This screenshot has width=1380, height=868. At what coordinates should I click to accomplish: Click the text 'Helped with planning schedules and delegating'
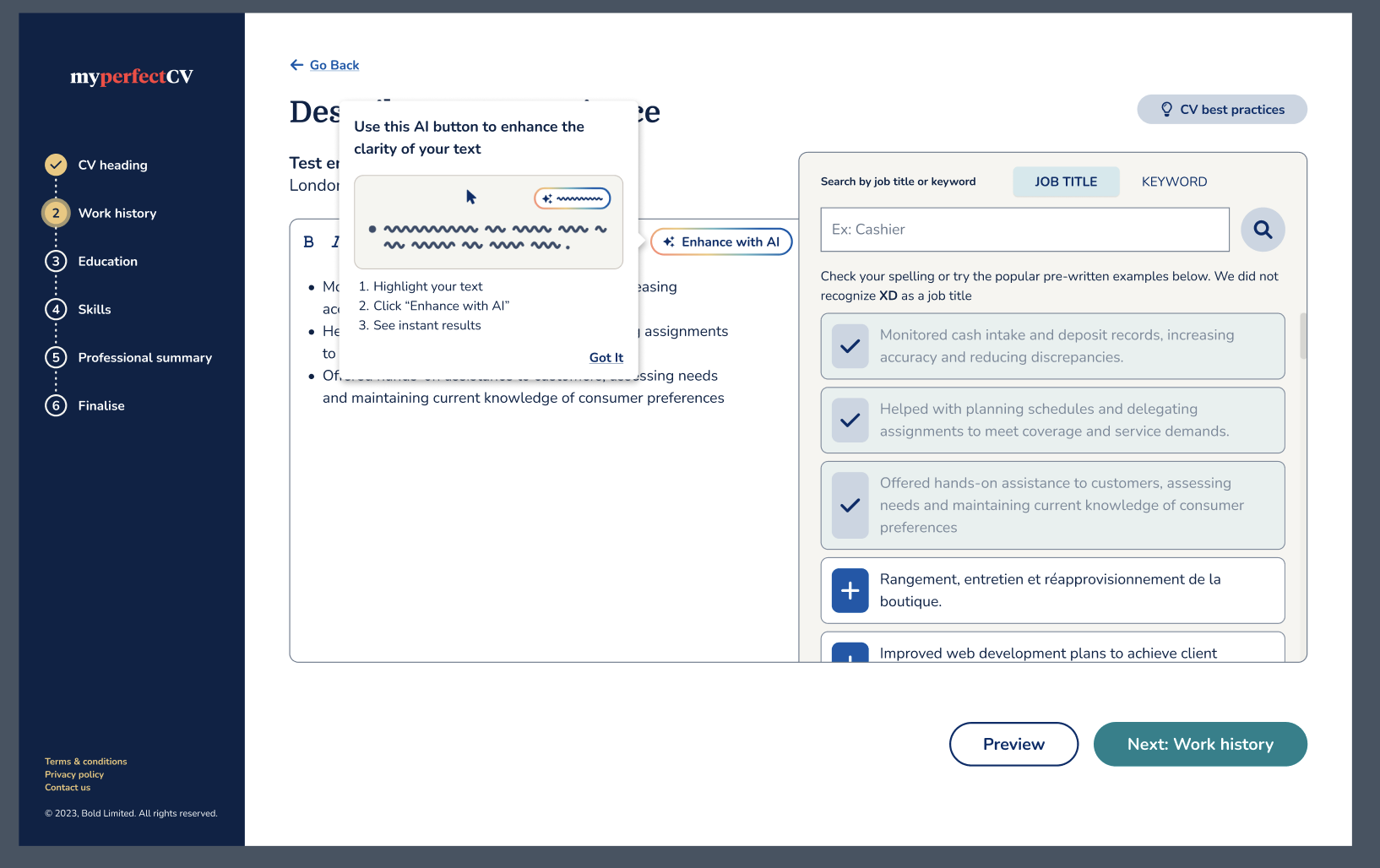1039,410
